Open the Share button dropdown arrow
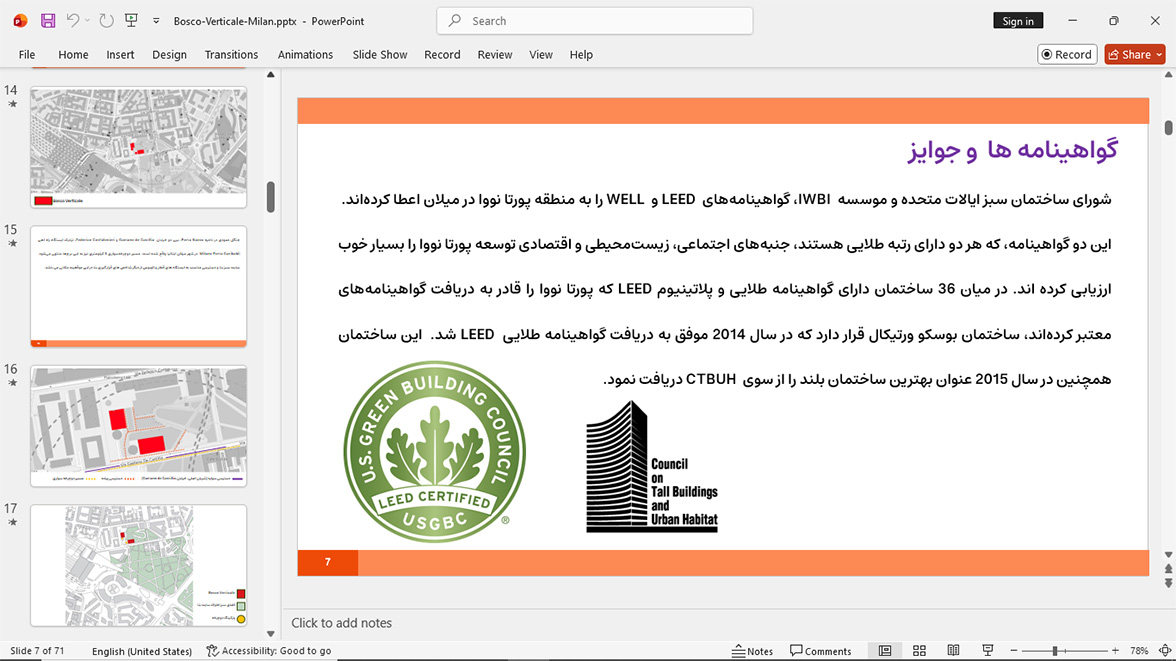The image size is (1176, 661). pyautogui.click(x=1159, y=55)
